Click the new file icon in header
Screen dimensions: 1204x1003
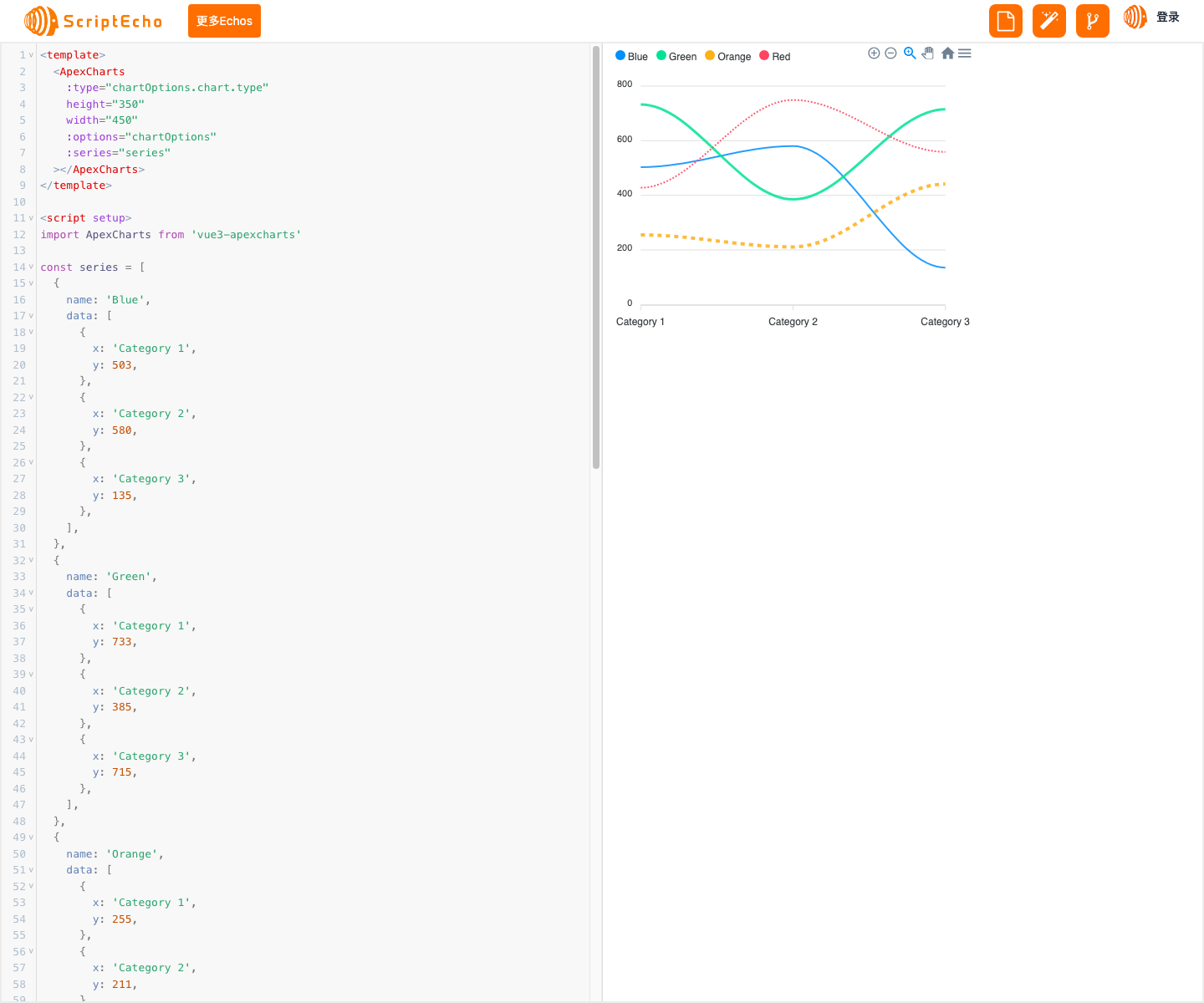(x=1006, y=21)
